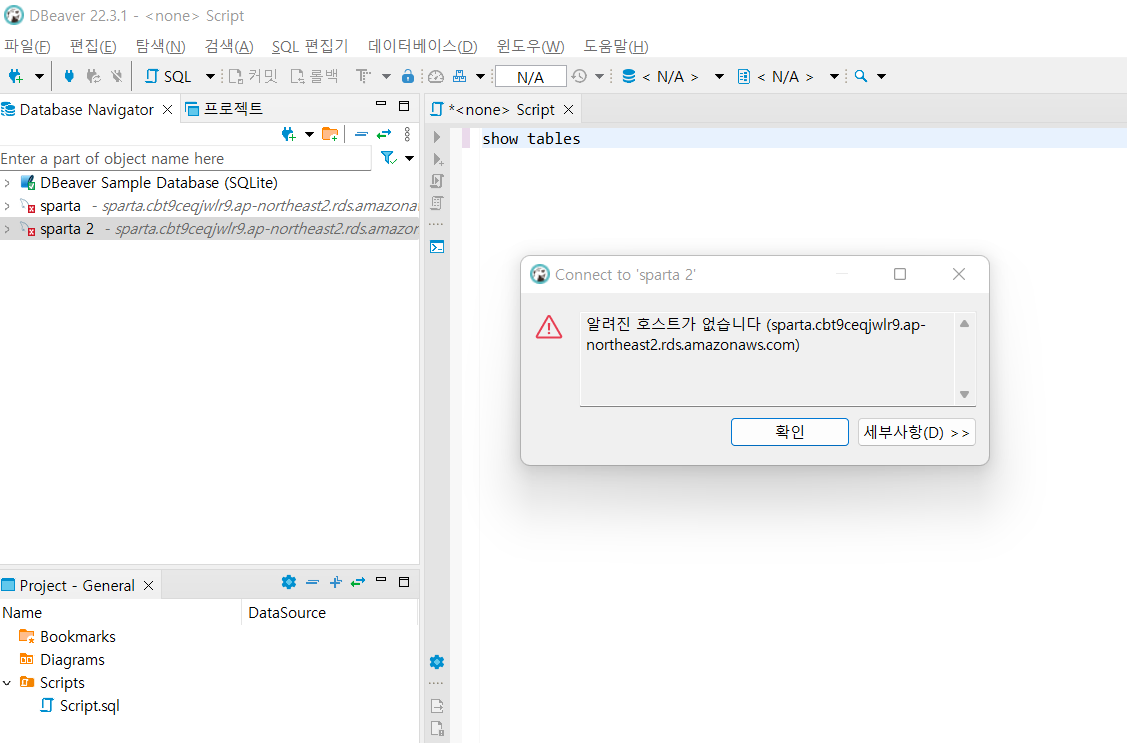Open the active datasource < N/A > selector
Screen dimensions: 1127x743
point(671,76)
